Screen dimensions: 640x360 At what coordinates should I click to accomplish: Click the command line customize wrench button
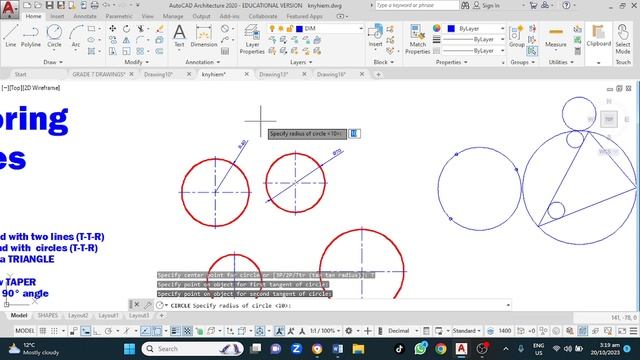(147, 305)
